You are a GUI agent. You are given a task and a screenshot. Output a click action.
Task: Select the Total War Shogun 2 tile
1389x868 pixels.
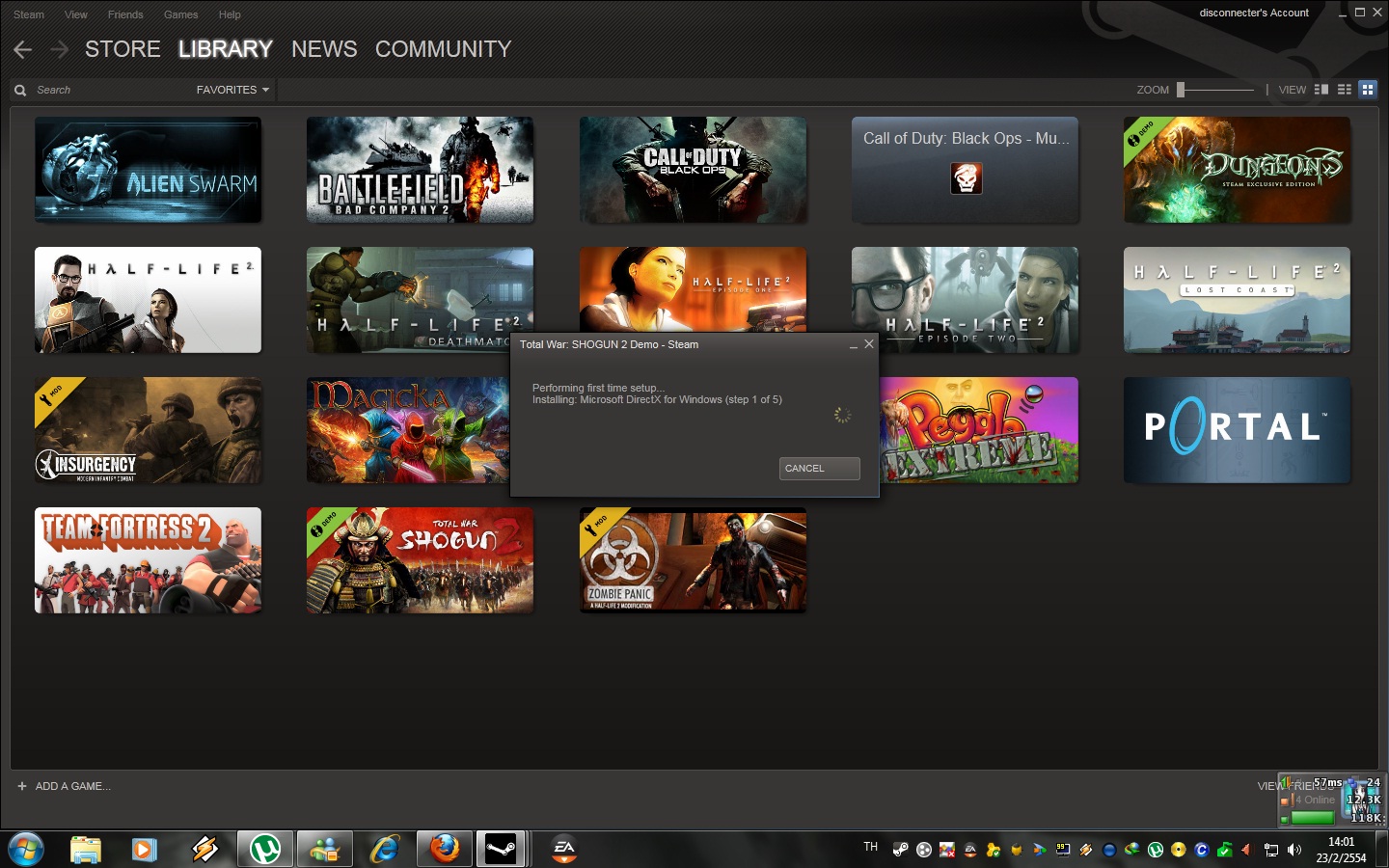point(421,560)
